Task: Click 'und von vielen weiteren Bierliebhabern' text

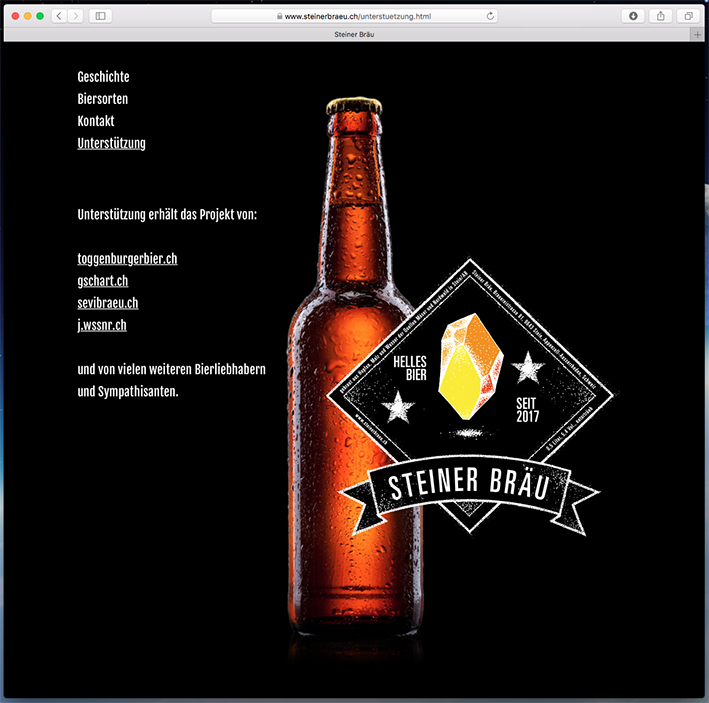Action: [x=171, y=369]
